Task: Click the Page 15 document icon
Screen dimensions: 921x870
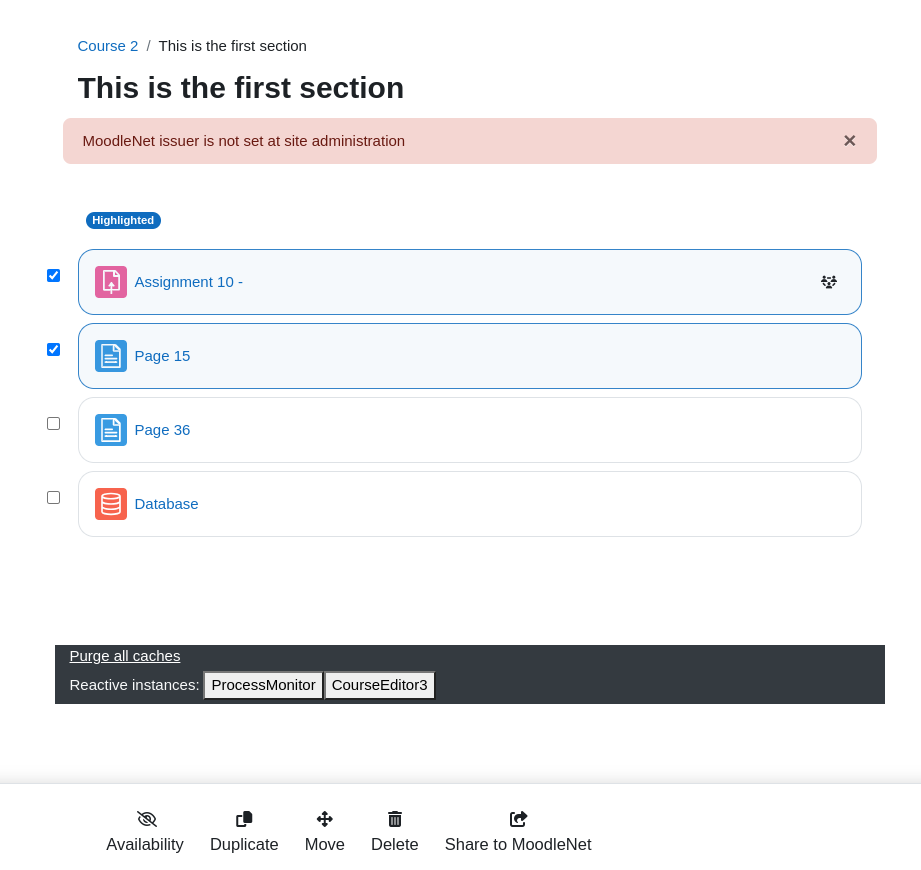Action: click(111, 356)
